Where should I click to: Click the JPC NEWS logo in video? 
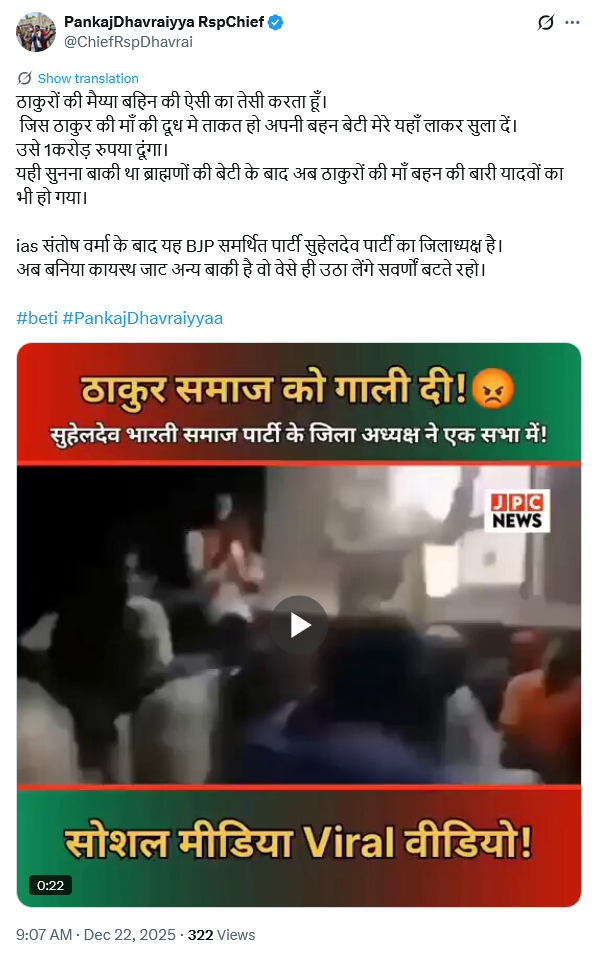[x=517, y=510]
